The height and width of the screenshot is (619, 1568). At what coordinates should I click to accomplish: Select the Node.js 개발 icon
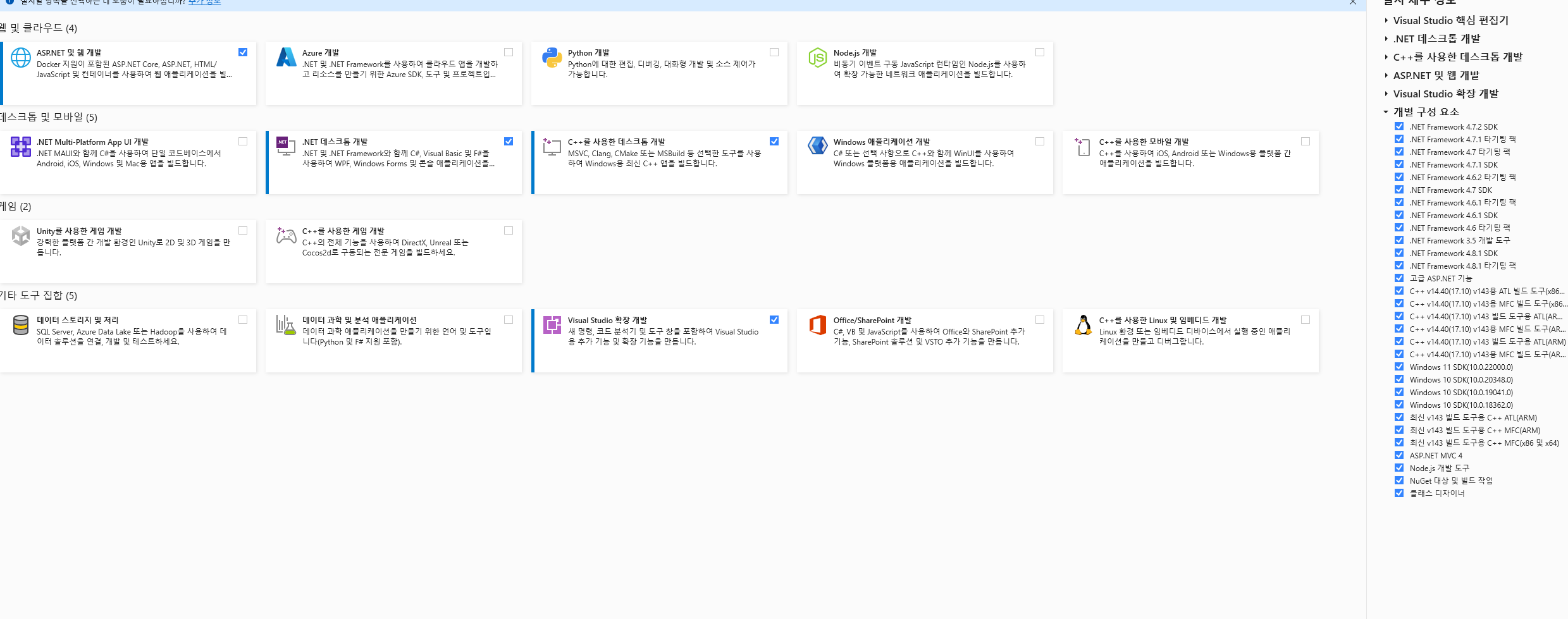pos(817,58)
